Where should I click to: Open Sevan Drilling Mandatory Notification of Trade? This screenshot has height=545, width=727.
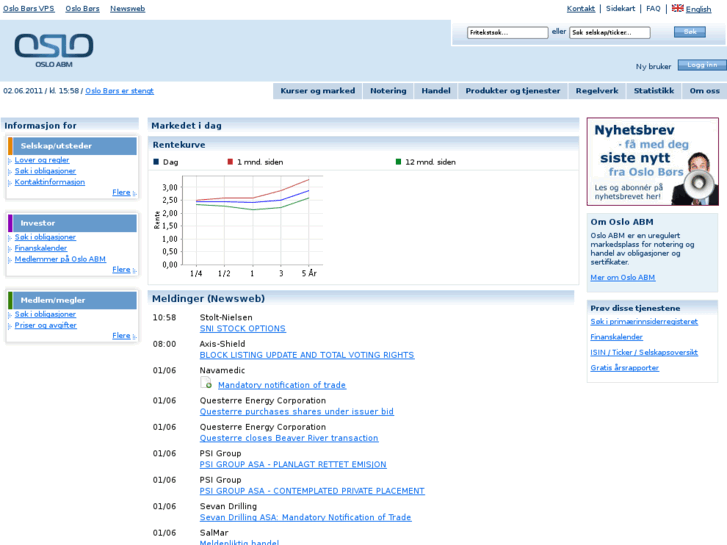(x=306, y=517)
